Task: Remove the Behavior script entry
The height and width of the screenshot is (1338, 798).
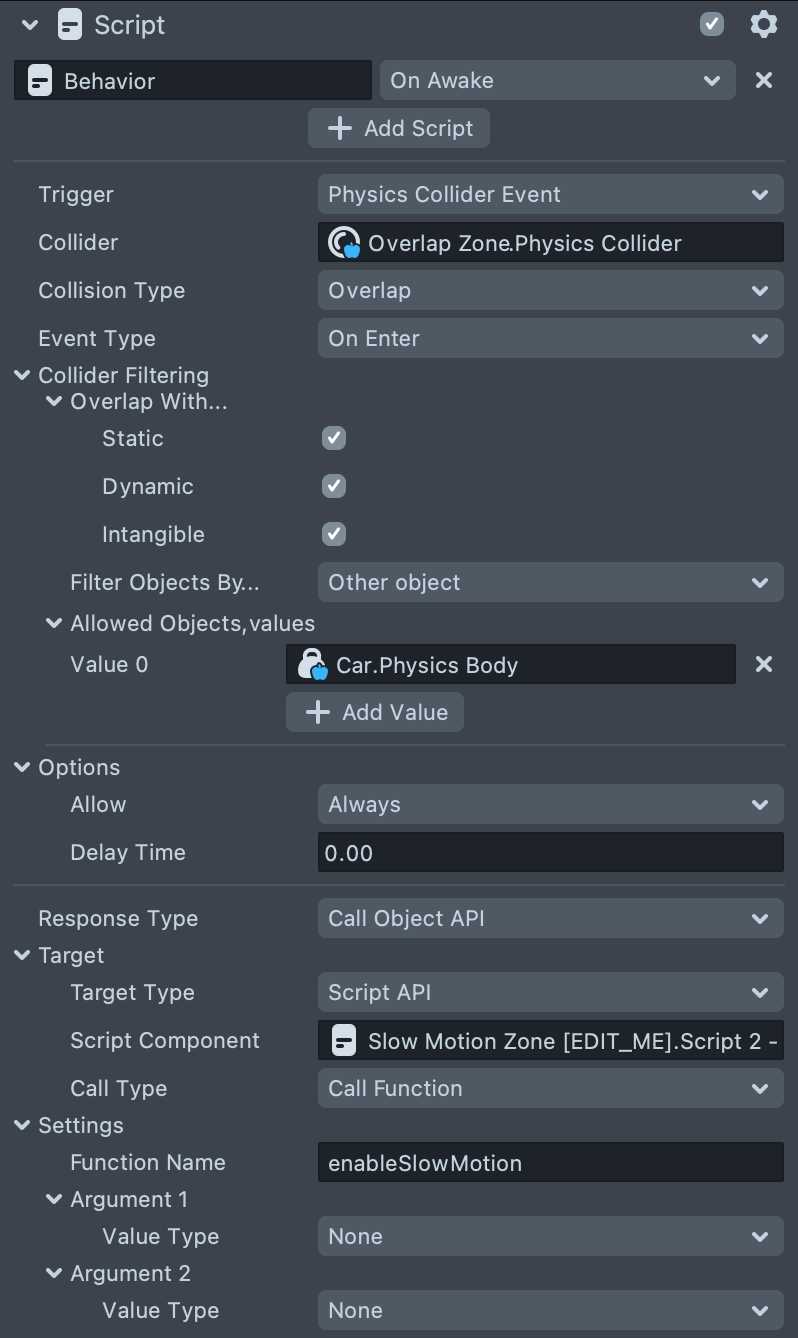Action: point(763,81)
